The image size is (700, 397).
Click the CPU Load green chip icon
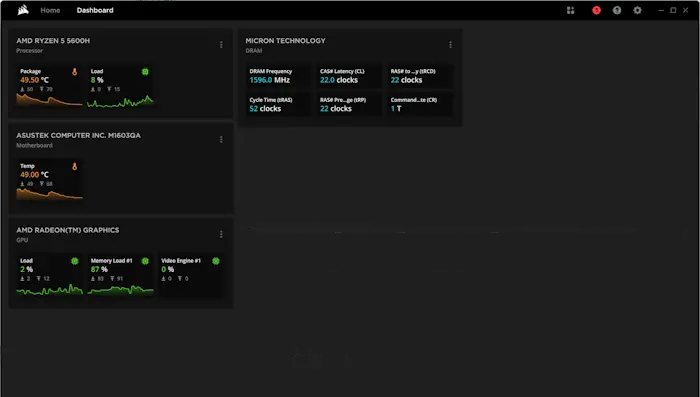pyautogui.click(x=145, y=71)
